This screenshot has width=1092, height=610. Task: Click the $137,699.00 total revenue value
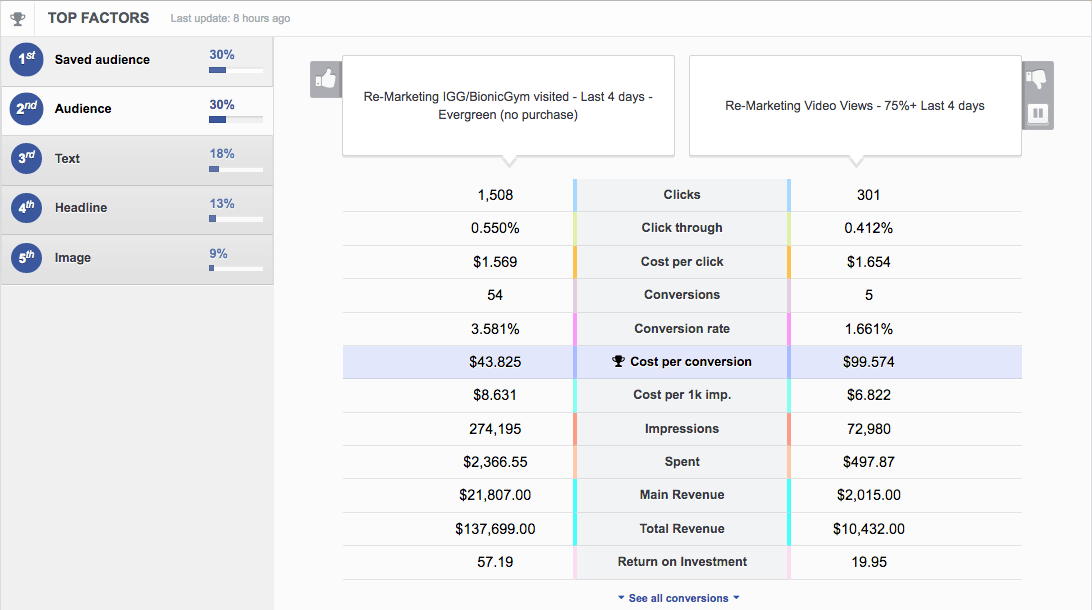(495, 529)
